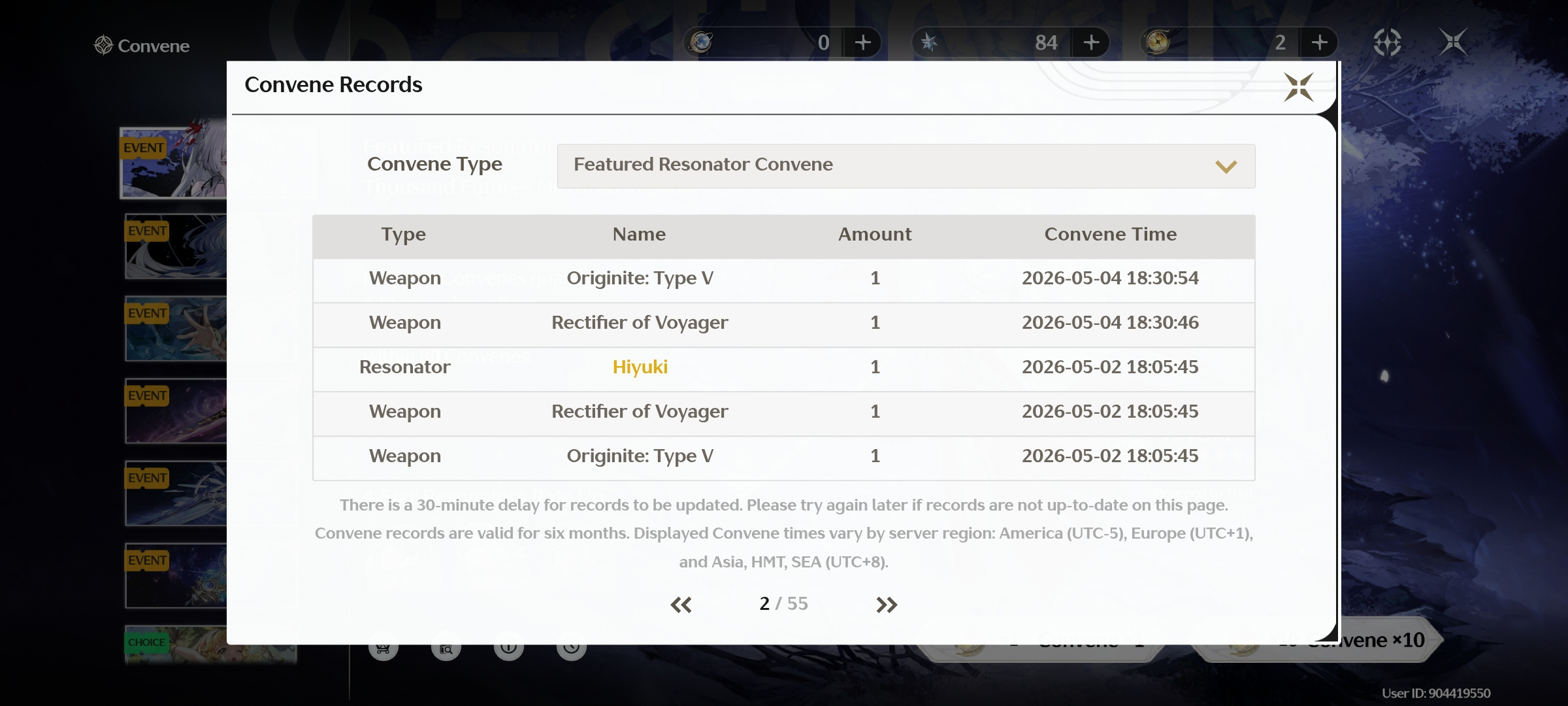1568x706 pixels.
Task: Add Astrite with the plus button
Action: (862, 42)
